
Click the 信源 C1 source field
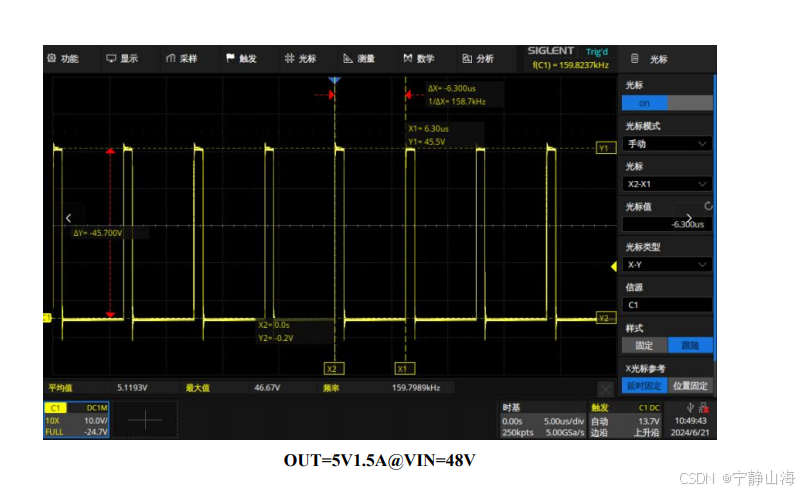[x=667, y=305]
